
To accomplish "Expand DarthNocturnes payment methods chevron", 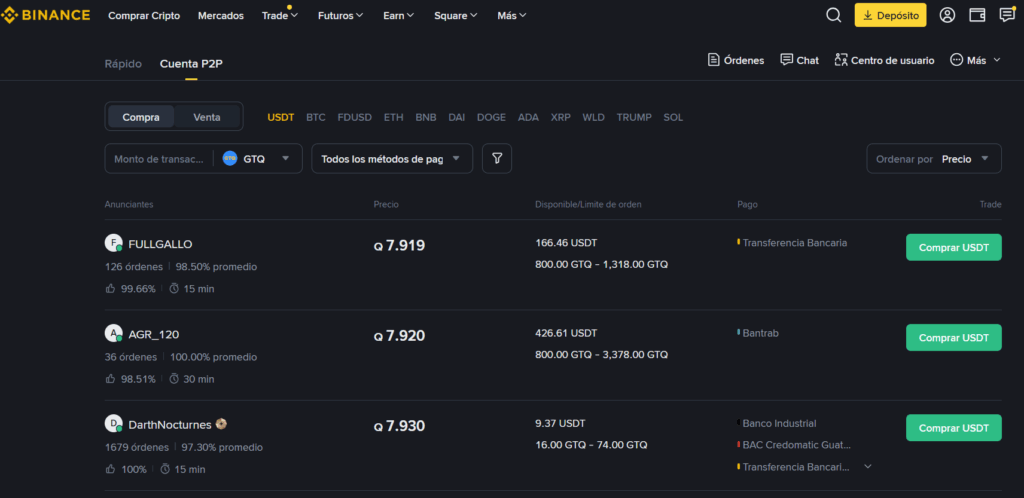I will coord(867,466).
